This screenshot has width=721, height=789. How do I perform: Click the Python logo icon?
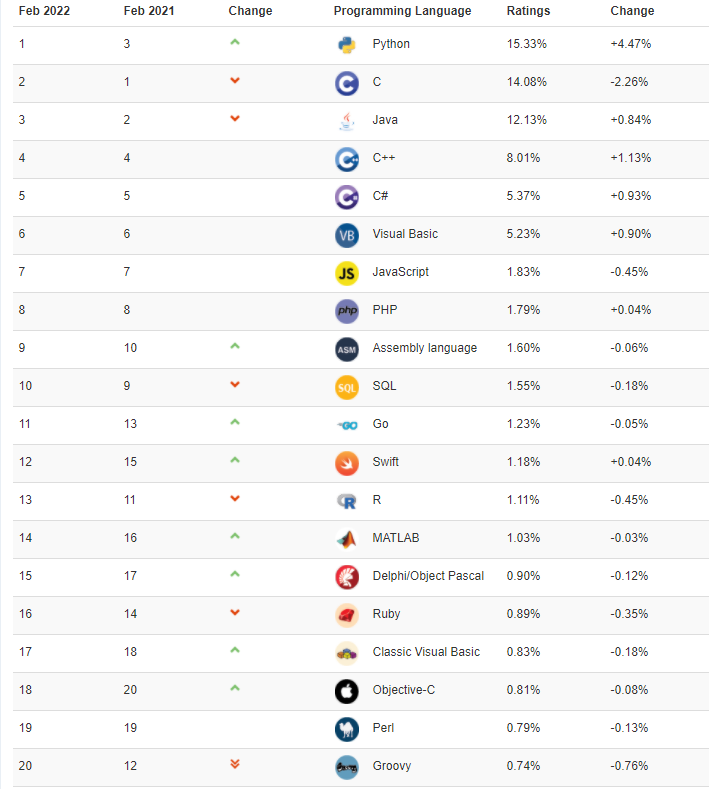[x=347, y=45]
